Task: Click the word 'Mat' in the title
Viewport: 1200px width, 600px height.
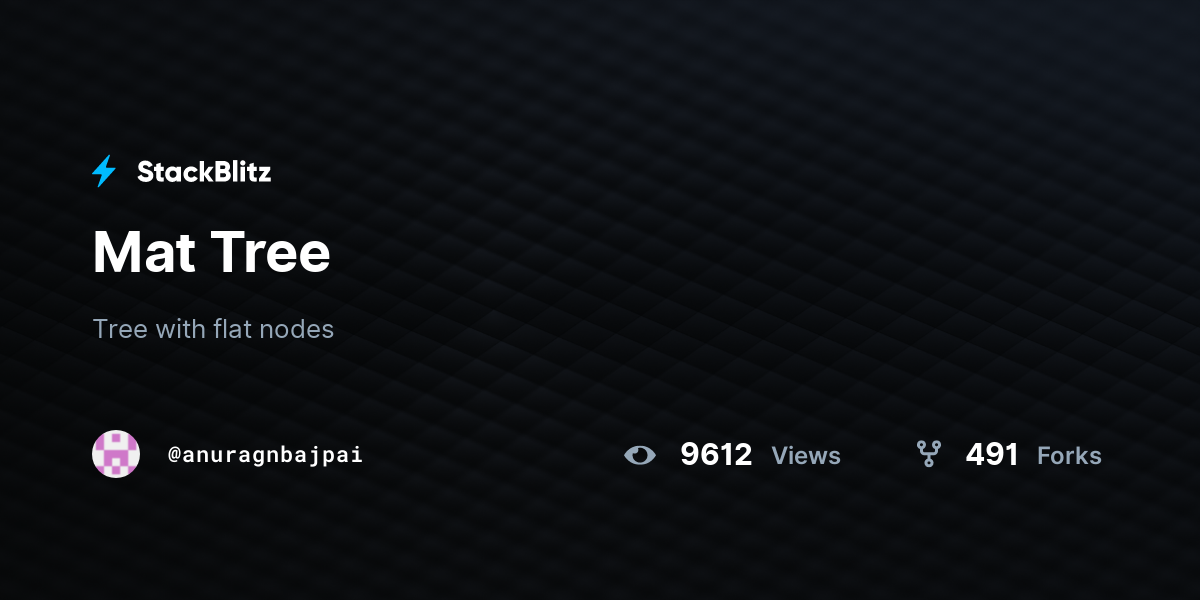Action: (x=140, y=252)
